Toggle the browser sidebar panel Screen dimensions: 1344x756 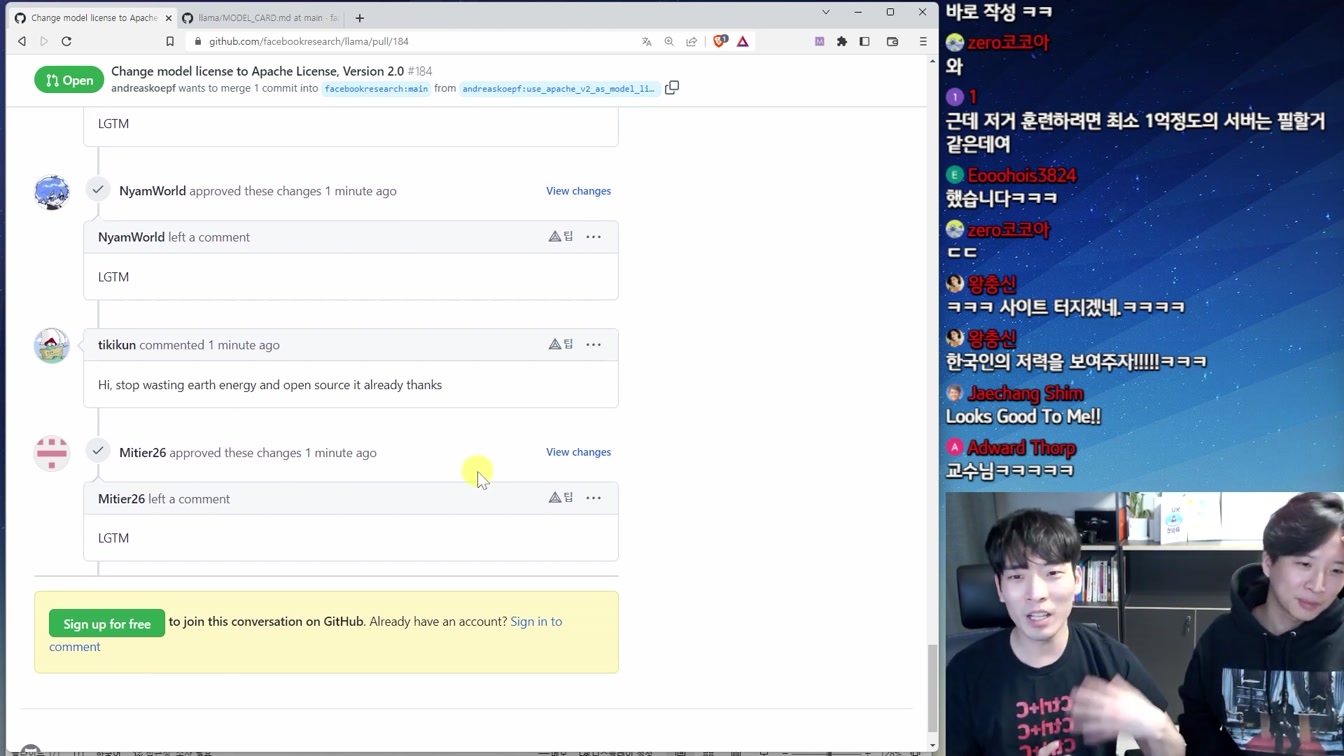pyautogui.click(x=865, y=41)
